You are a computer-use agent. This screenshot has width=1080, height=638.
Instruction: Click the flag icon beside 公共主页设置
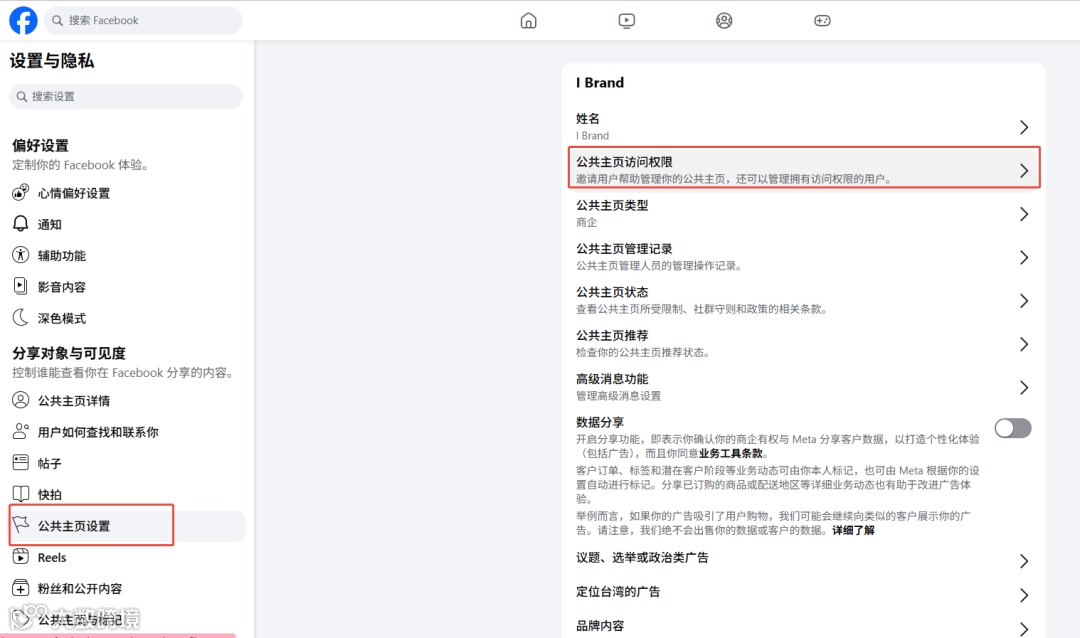pos(21,525)
